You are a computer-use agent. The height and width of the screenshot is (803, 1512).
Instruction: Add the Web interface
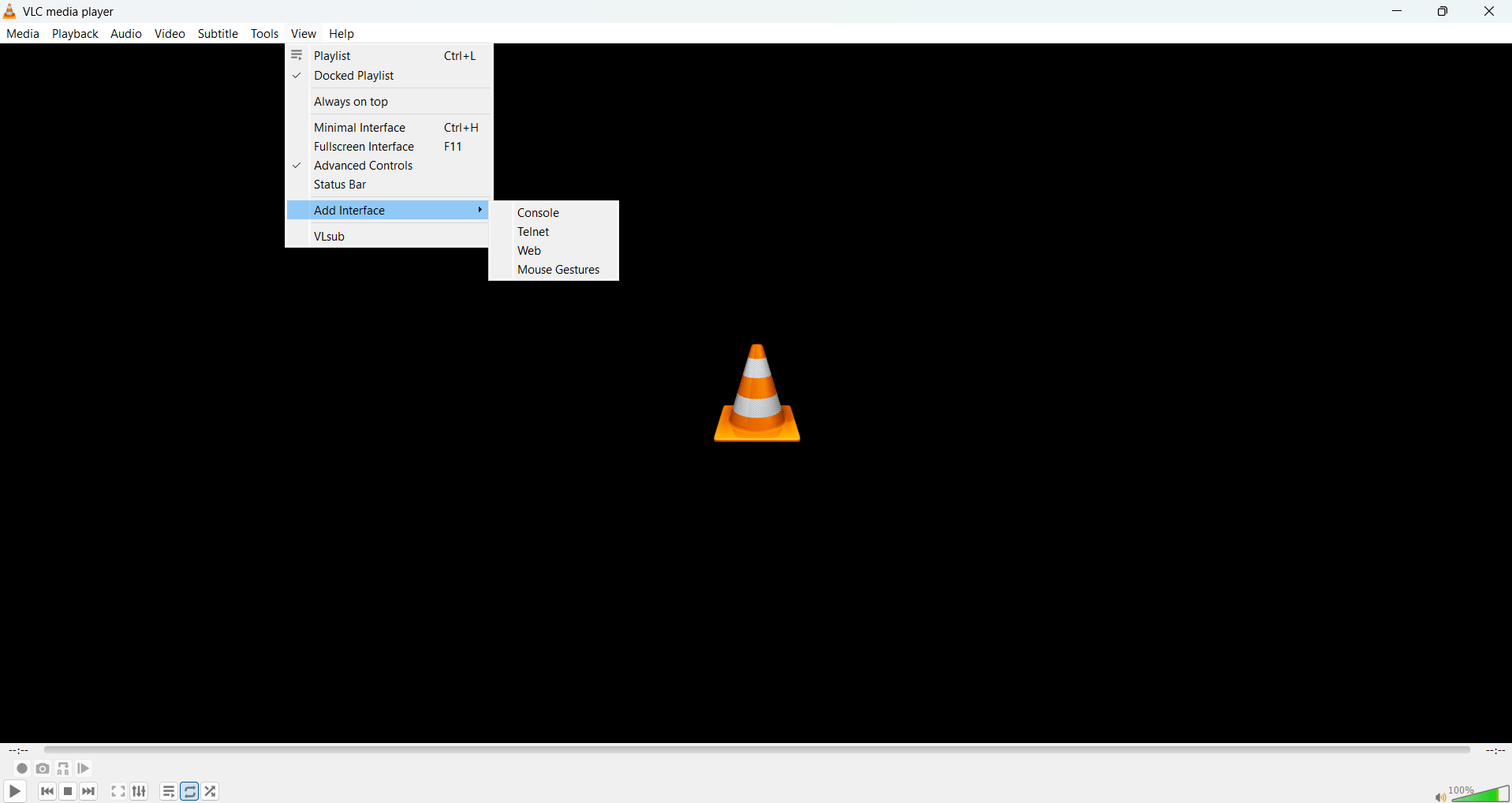[554, 251]
